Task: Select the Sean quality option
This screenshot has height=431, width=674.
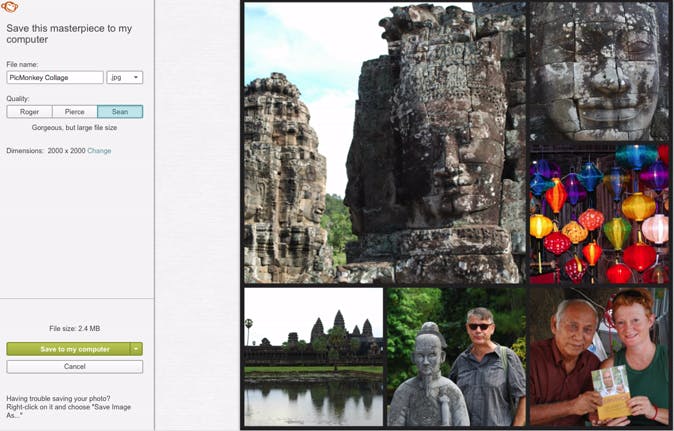Action: (x=120, y=112)
